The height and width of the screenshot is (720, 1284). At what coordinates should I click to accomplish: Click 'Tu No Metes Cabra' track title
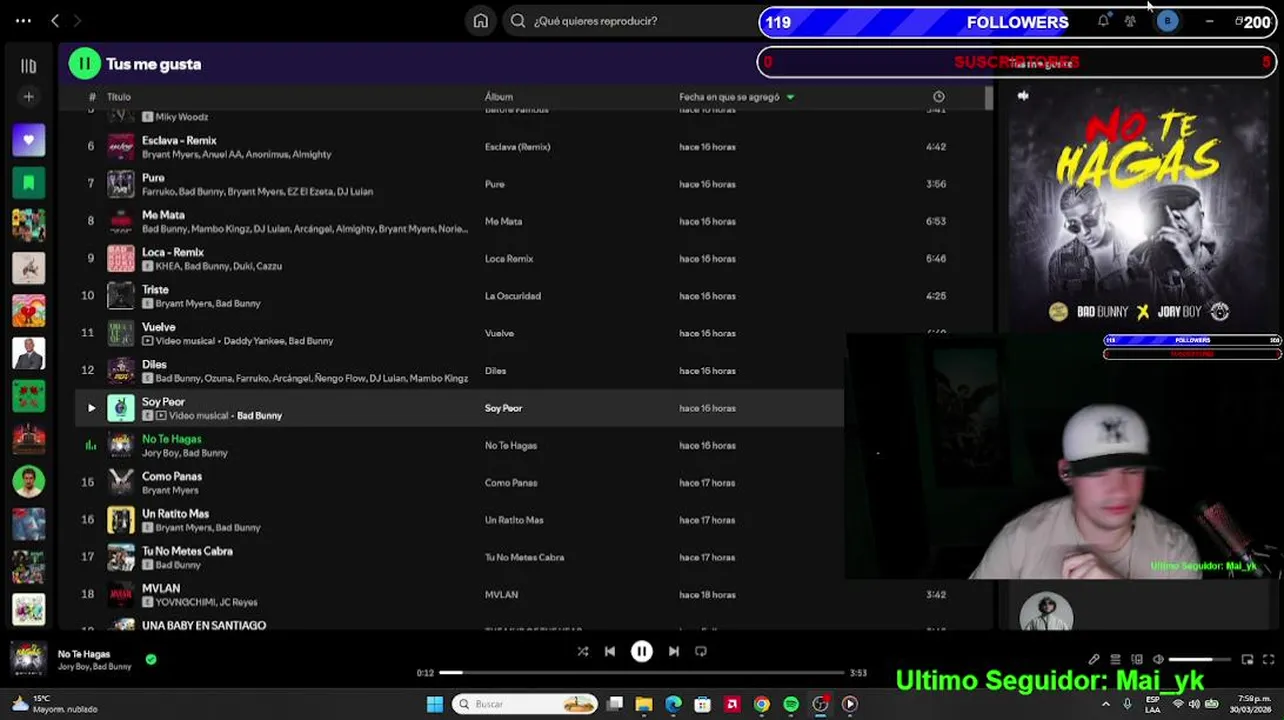click(187, 551)
